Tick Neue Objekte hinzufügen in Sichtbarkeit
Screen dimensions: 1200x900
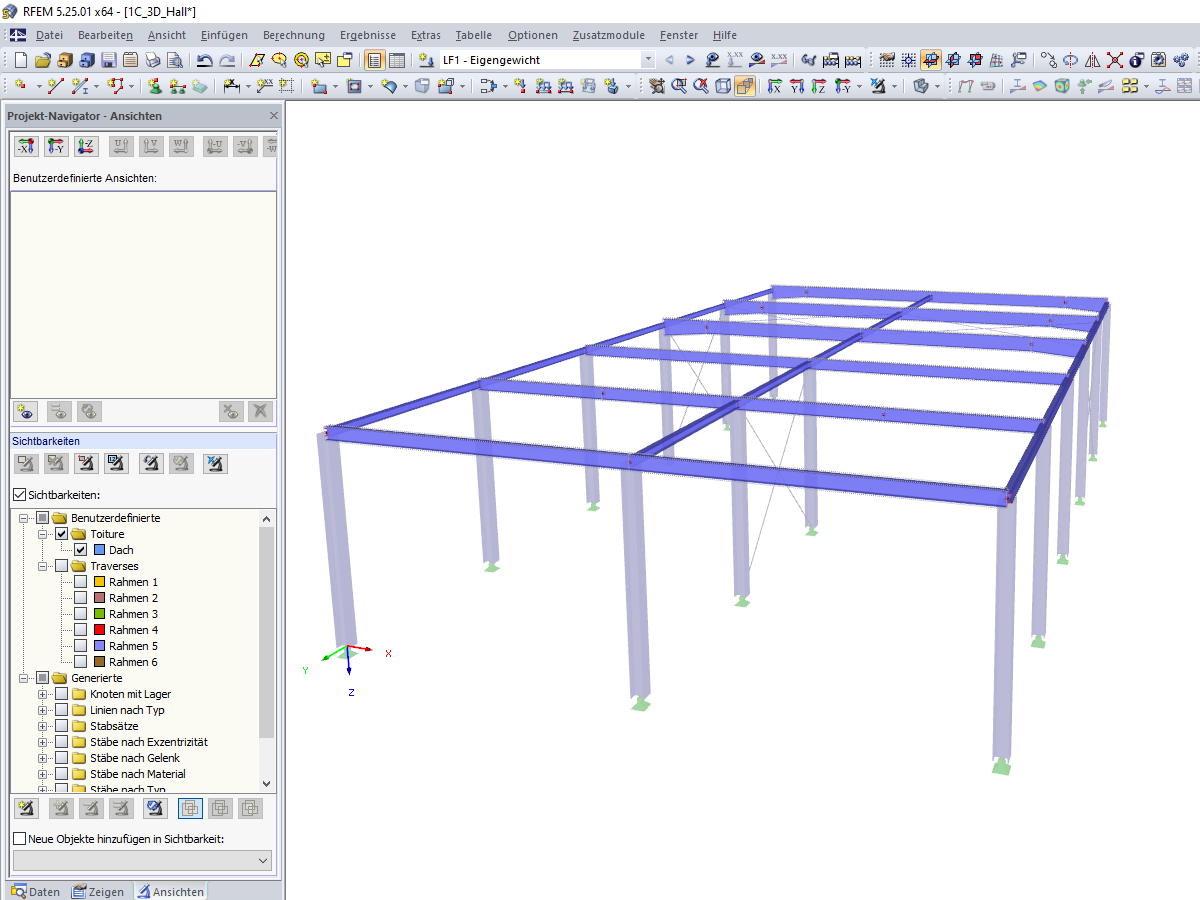19,838
